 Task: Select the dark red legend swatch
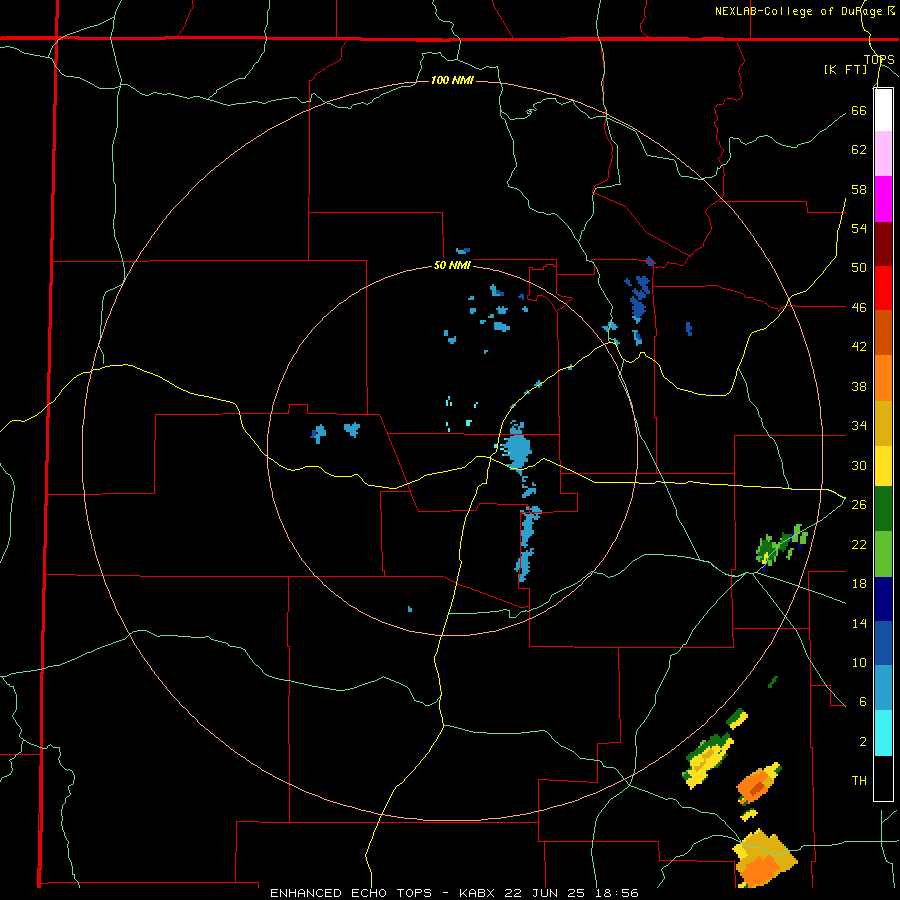[x=883, y=244]
